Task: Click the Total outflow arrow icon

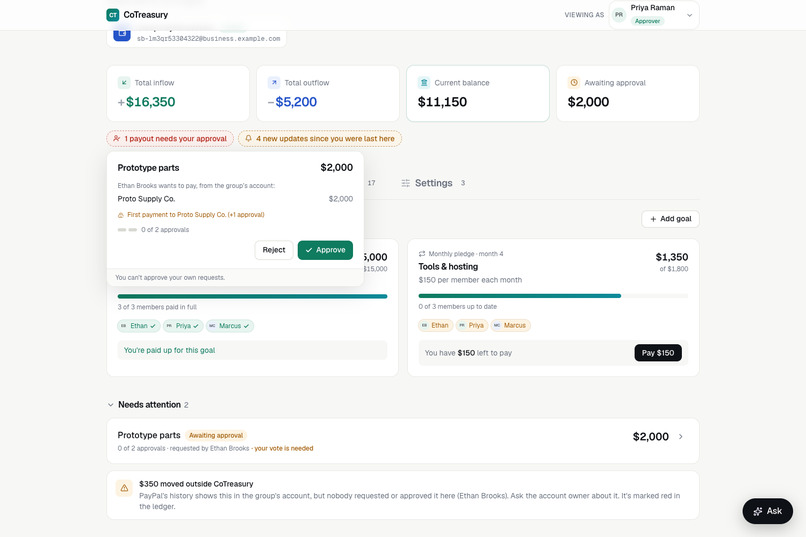Action: coord(274,83)
